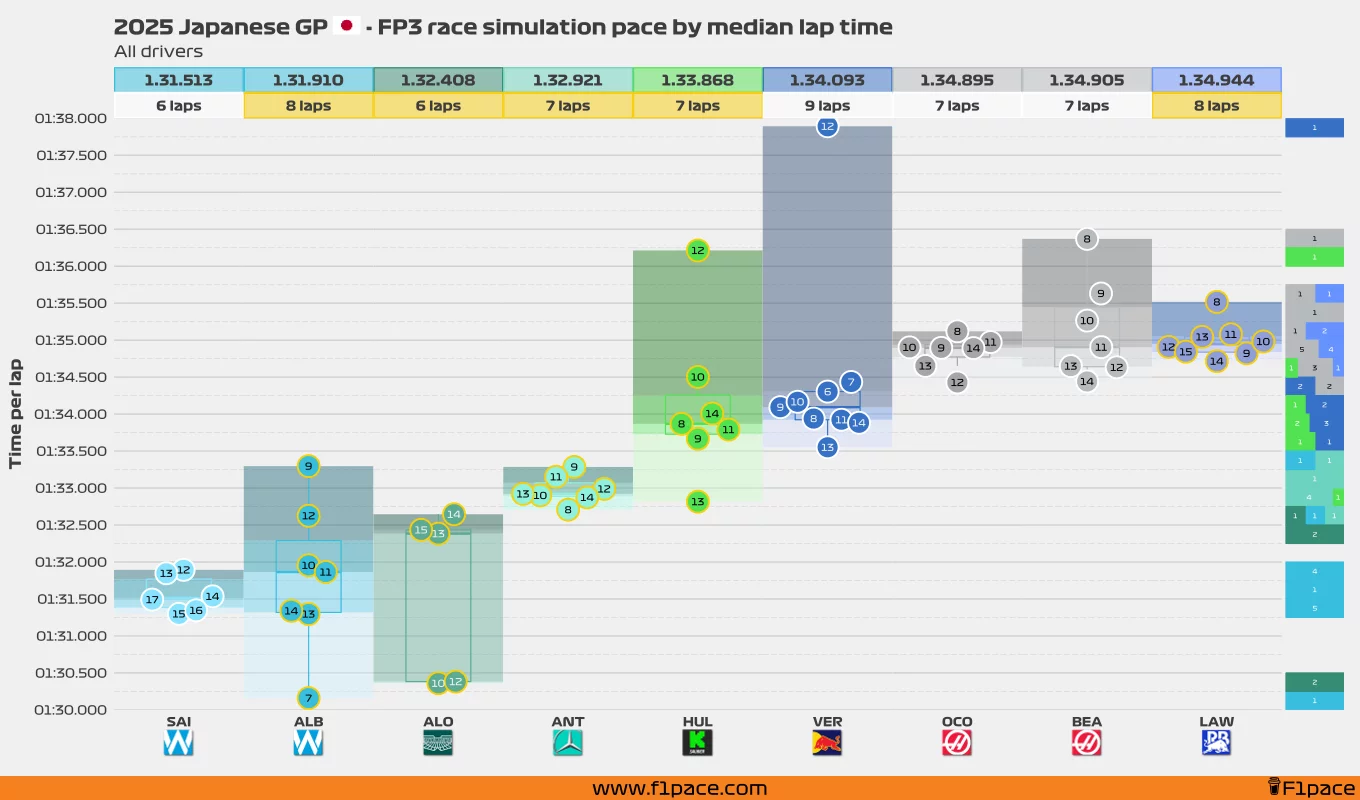Select the 1.31.513 median time header

[178, 79]
